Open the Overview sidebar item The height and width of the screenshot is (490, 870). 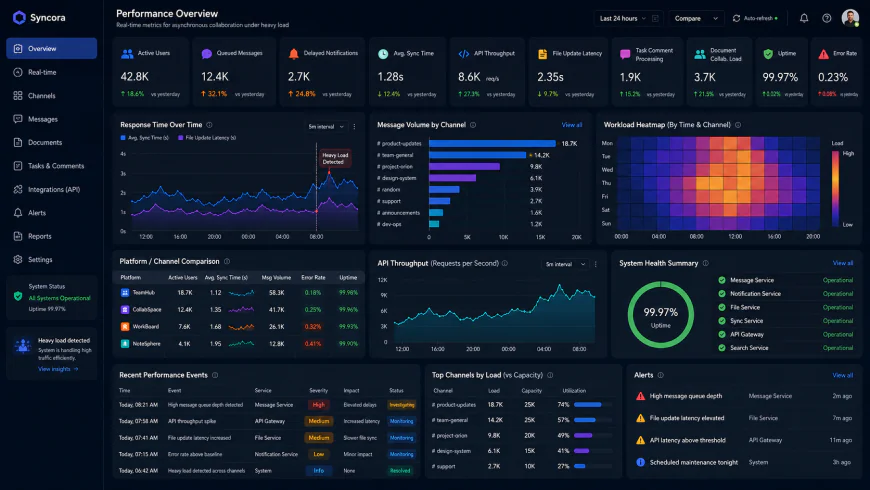tap(52, 48)
